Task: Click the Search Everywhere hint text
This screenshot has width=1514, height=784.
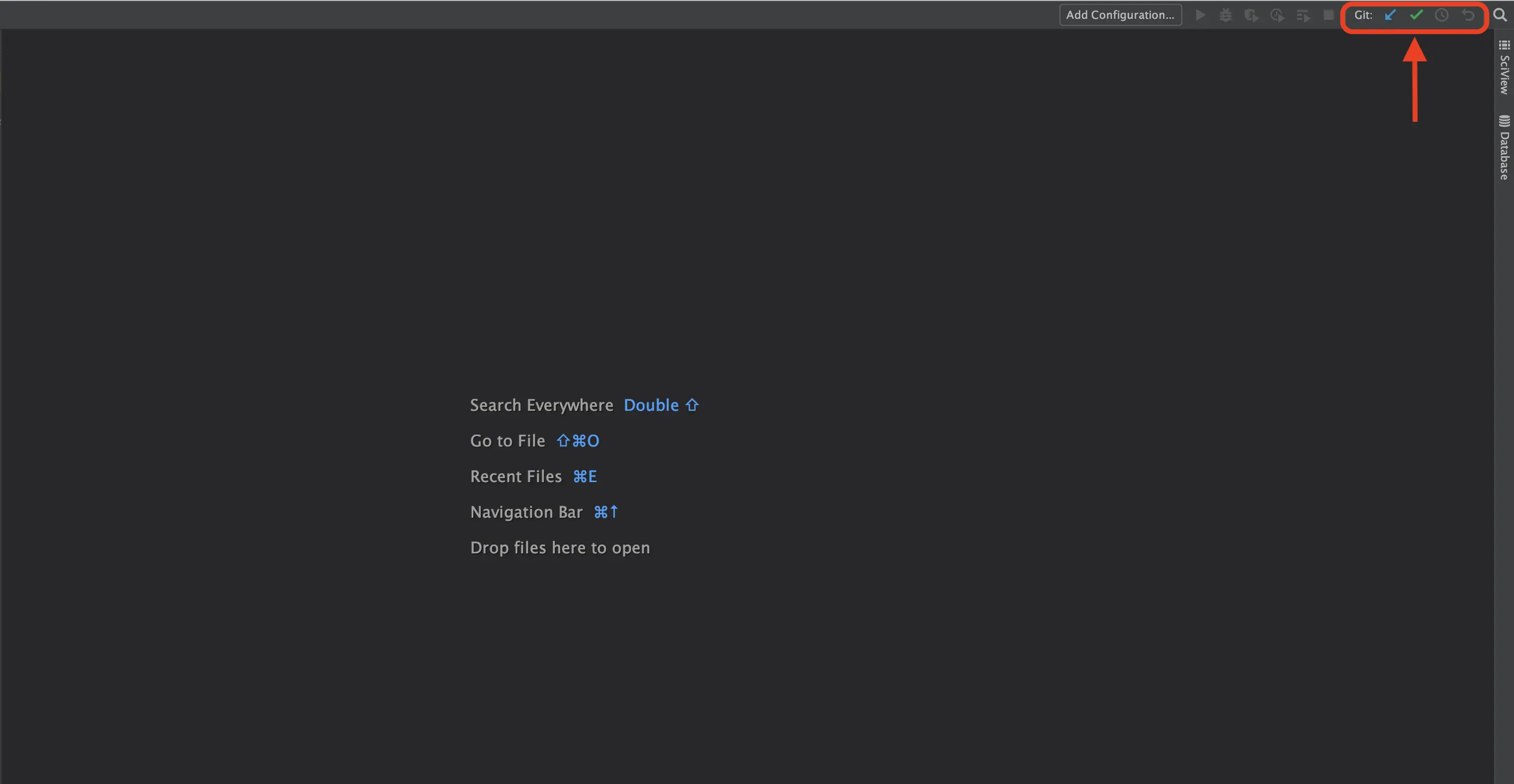Action: point(541,405)
